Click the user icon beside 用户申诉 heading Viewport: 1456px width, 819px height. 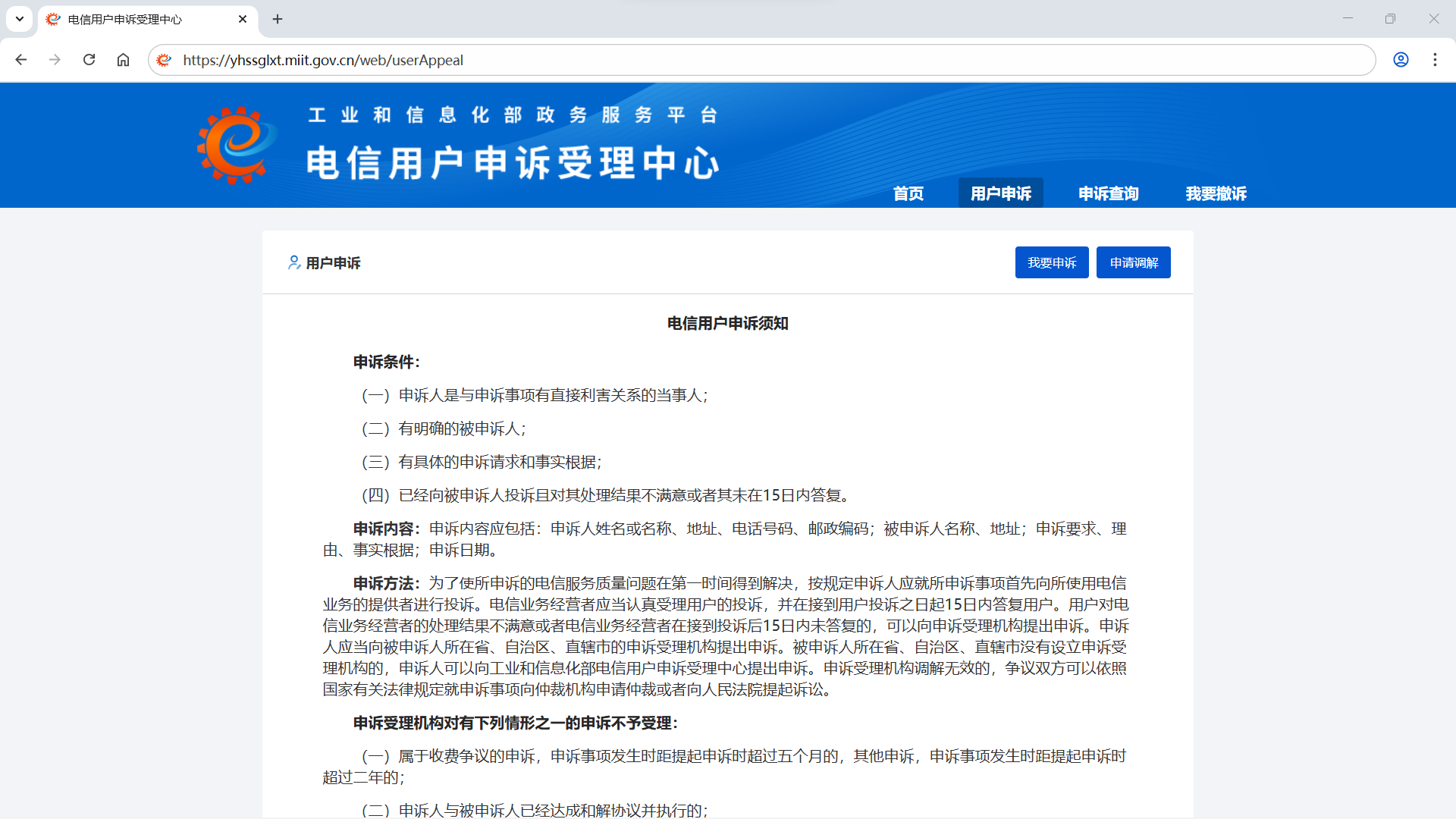click(x=293, y=262)
